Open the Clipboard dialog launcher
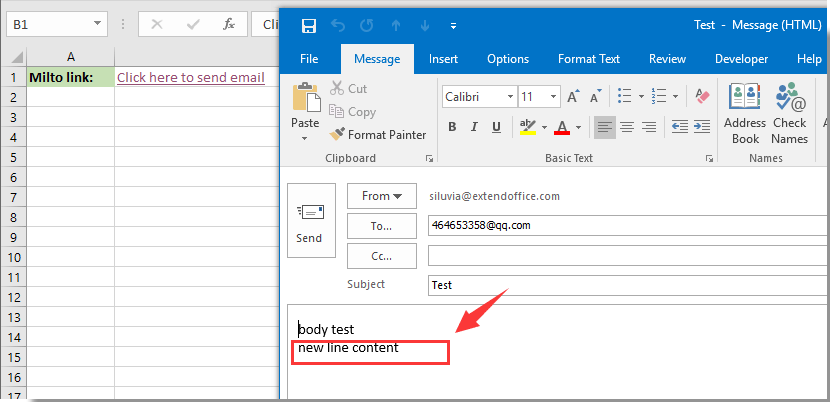 (x=429, y=158)
